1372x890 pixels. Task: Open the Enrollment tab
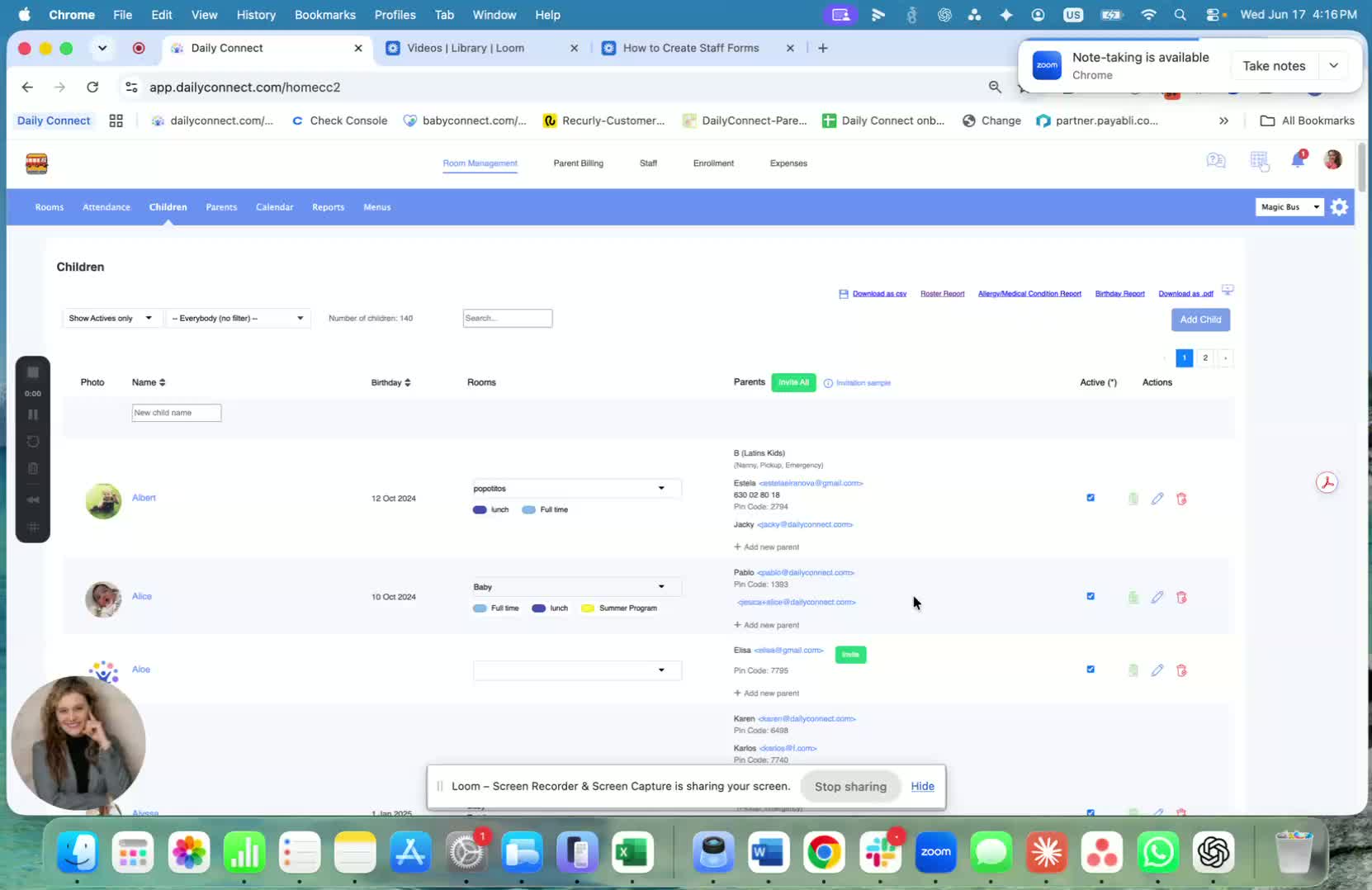click(x=713, y=163)
